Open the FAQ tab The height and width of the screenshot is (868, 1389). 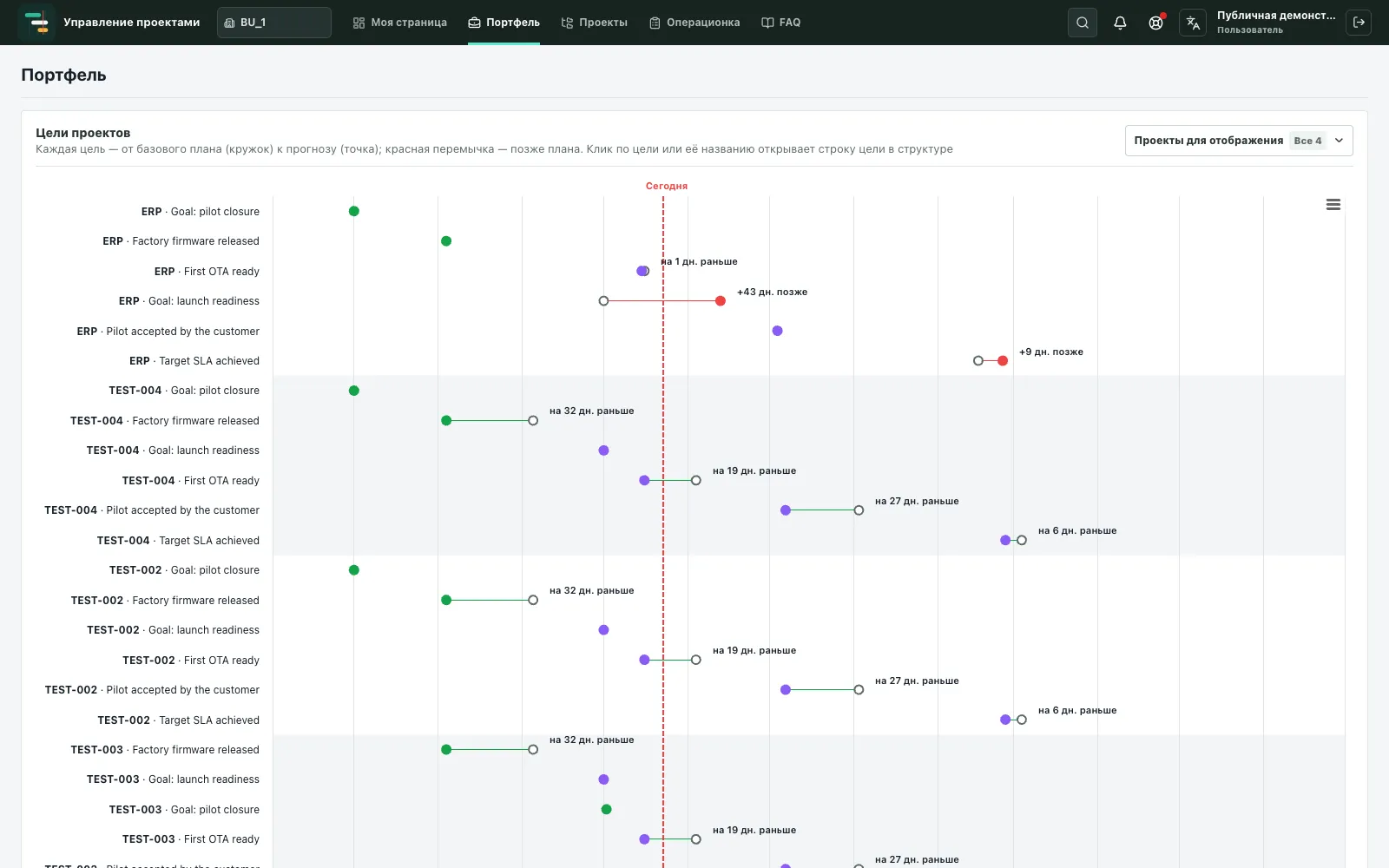[x=780, y=23]
